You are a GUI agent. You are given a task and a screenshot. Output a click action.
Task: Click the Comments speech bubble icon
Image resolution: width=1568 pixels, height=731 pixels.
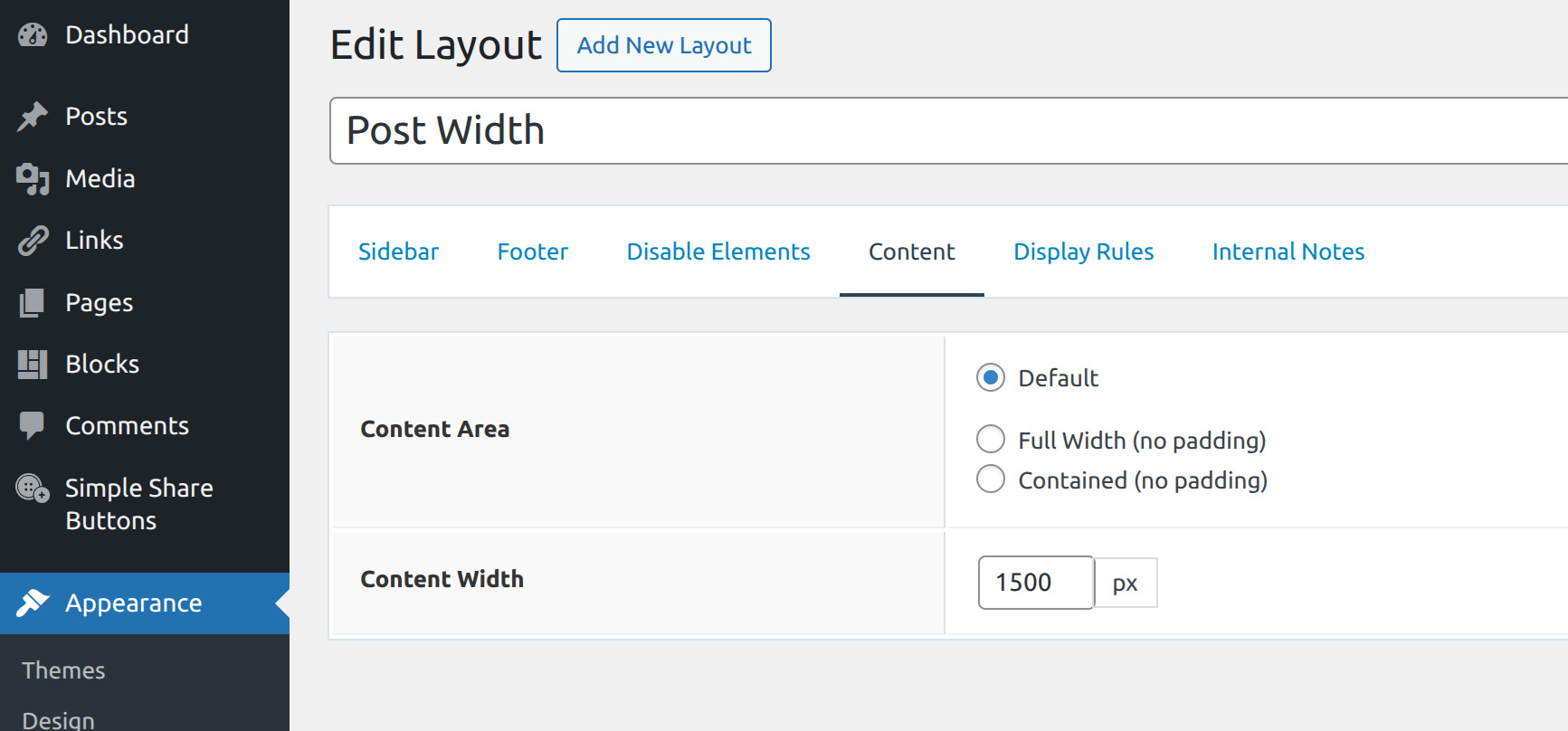pos(33,426)
